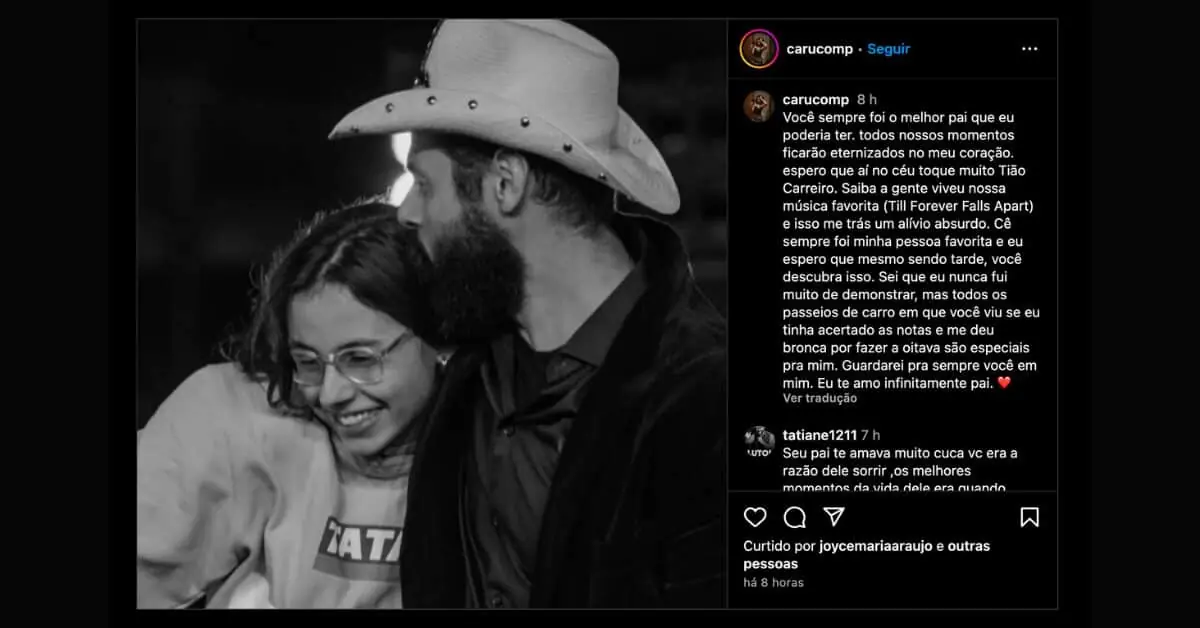
Task: Translate the caption with Ver tradução
Action: point(819,398)
